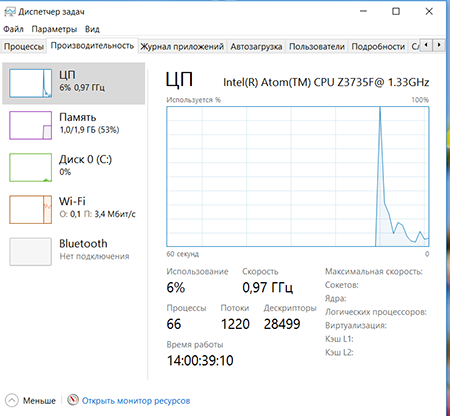Select the Производительность tab
The height and width of the screenshot is (416, 450).
point(92,46)
